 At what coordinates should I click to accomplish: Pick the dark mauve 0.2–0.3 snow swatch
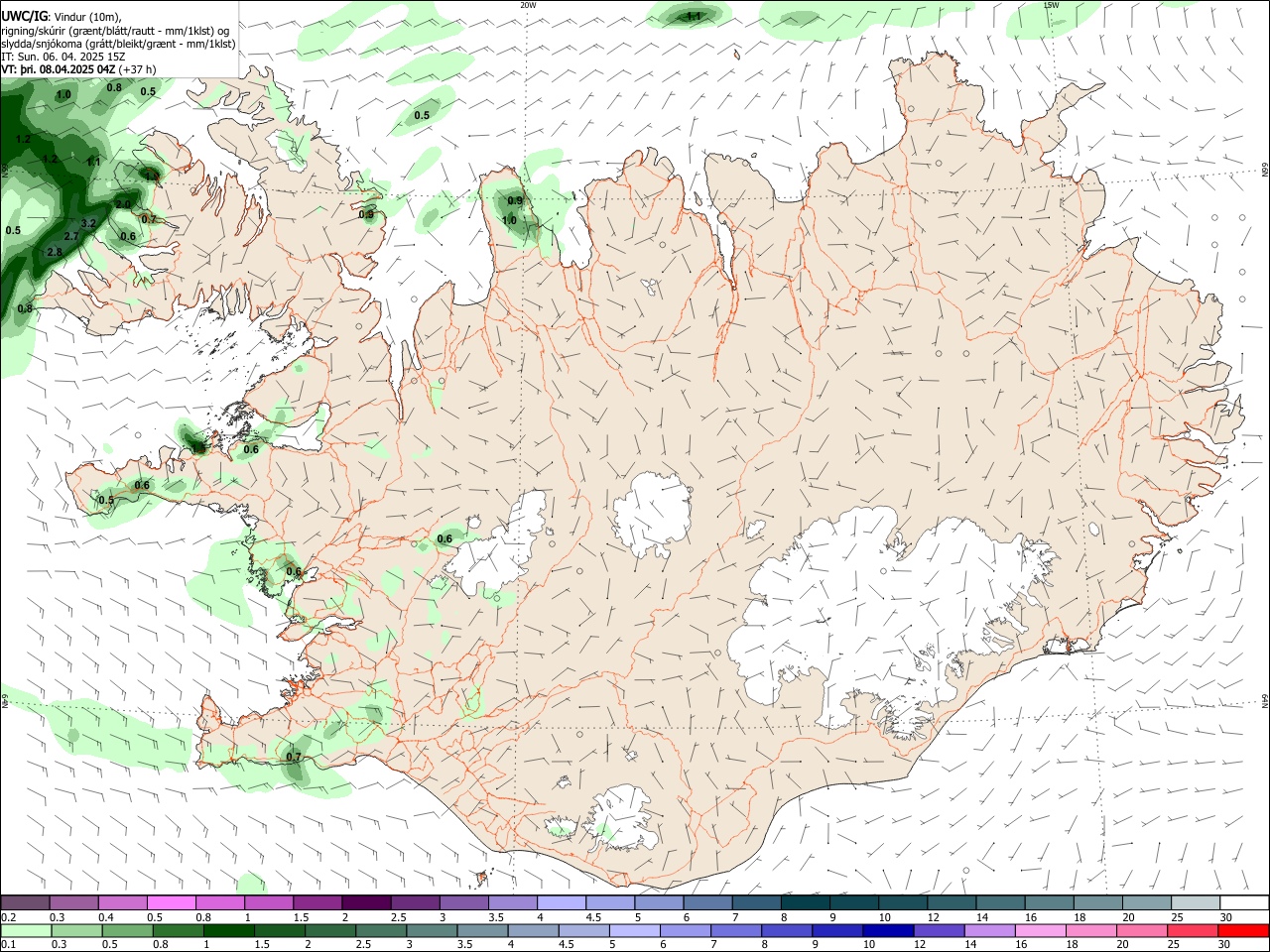(x=26, y=903)
